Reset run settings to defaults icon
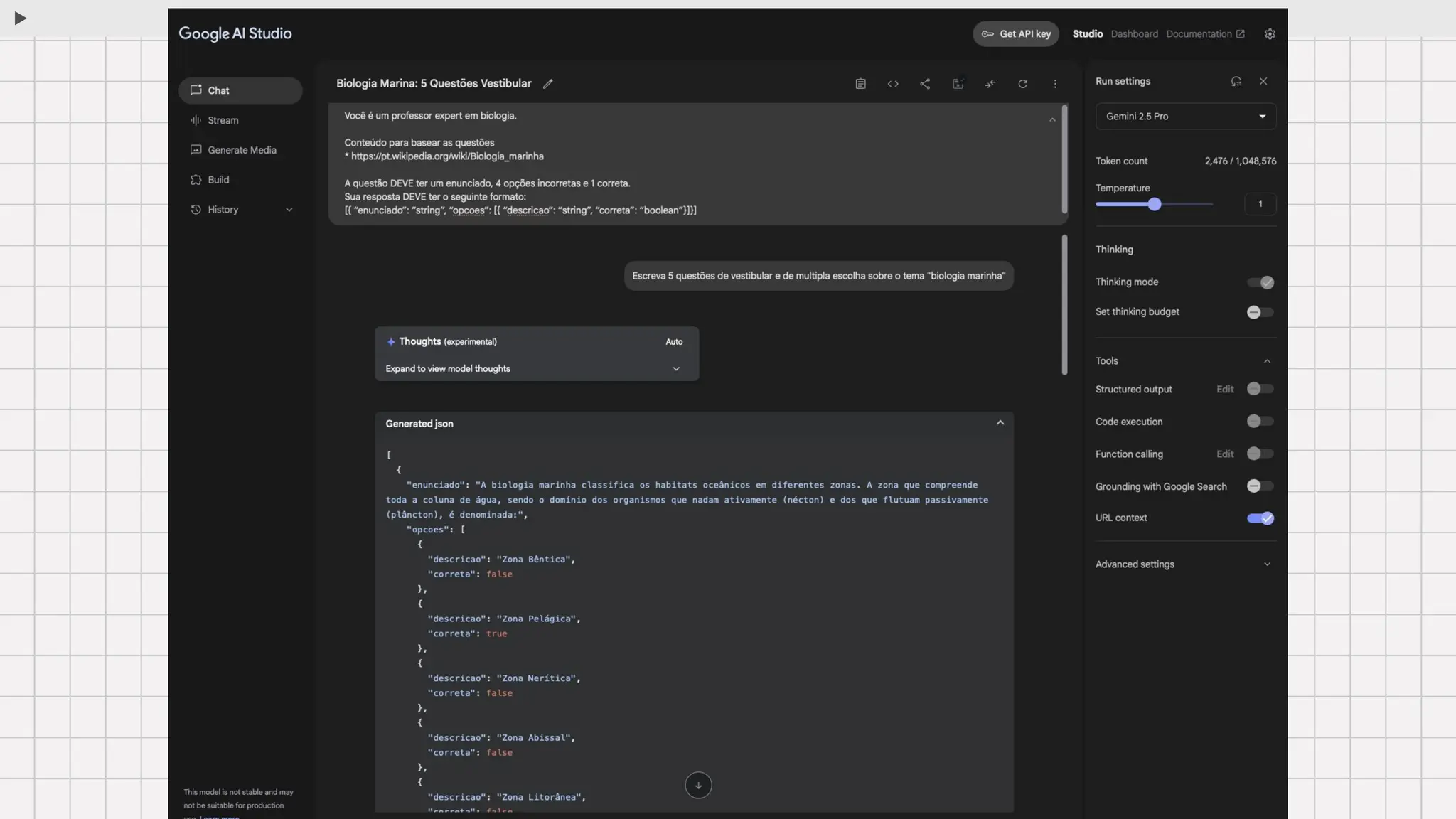 coord(1236,81)
